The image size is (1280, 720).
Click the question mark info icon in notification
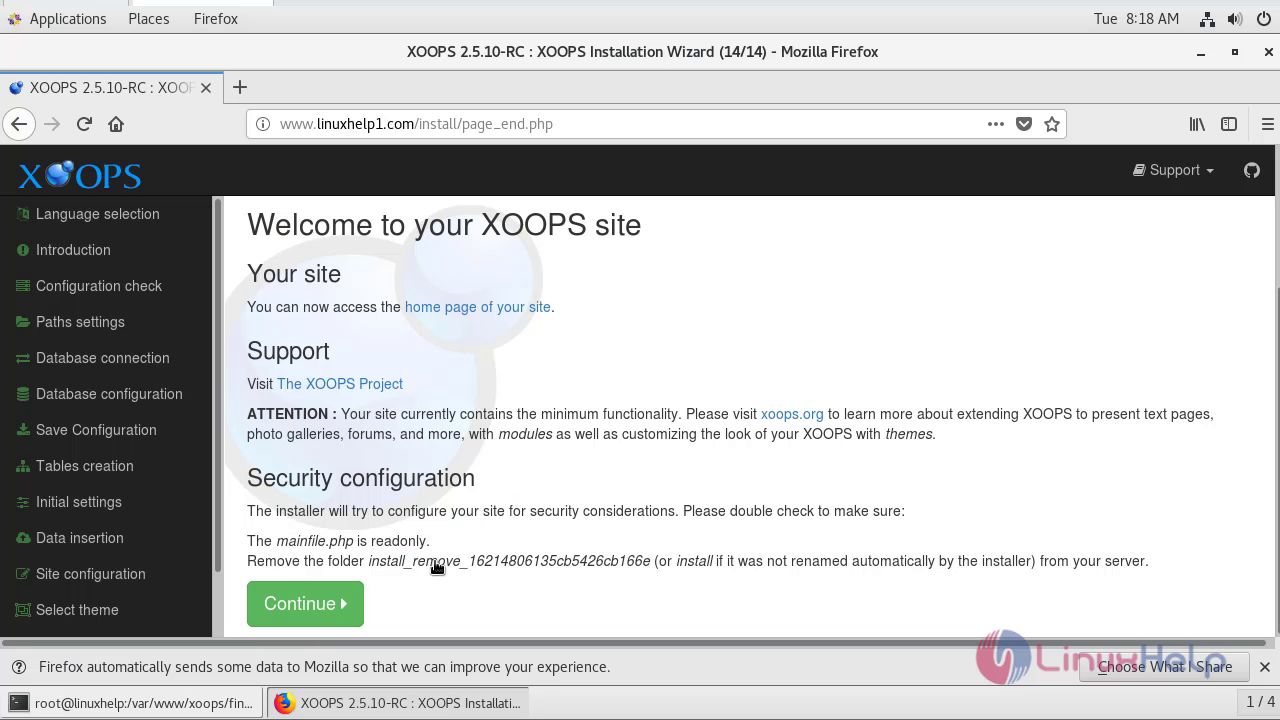click(18, 667)
